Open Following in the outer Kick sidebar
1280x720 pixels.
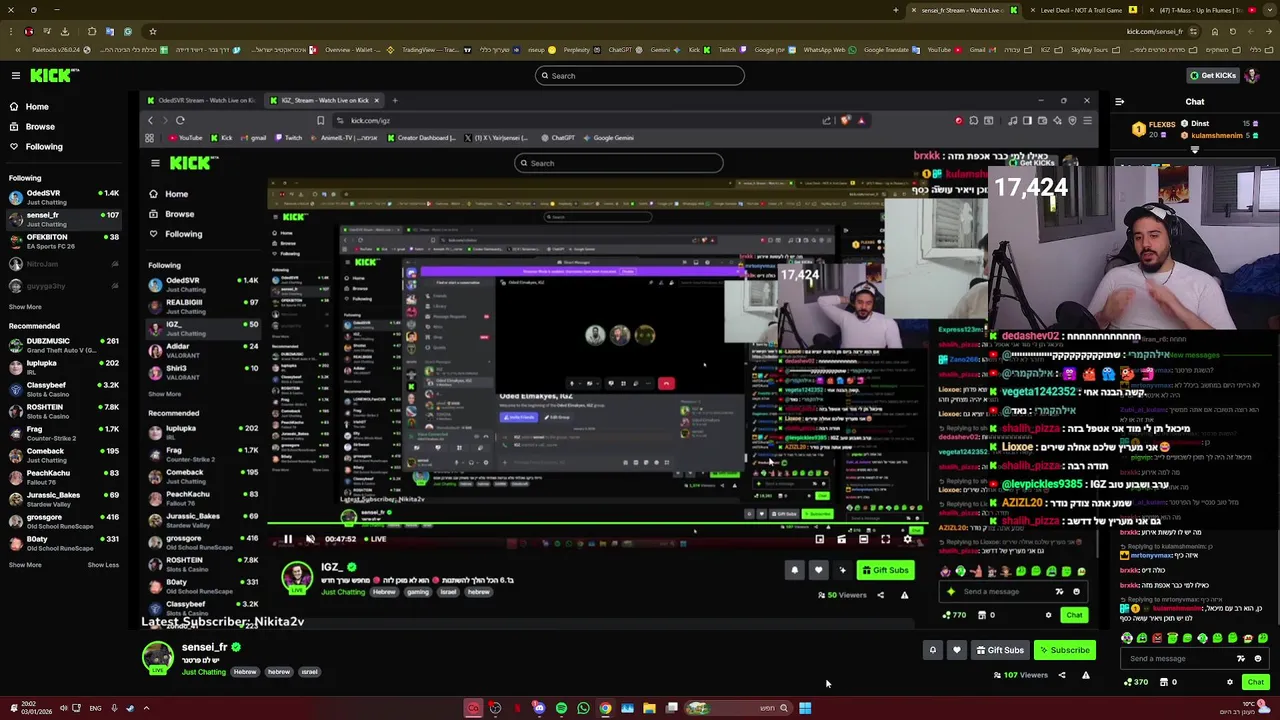coord(35,147)
